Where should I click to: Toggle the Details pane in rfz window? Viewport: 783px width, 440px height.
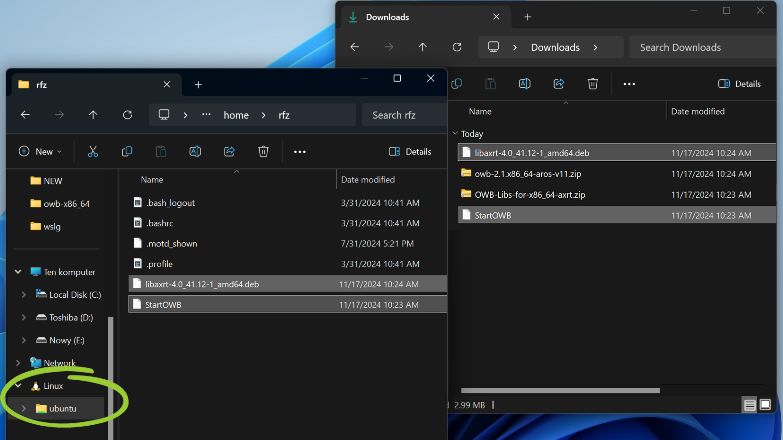(x=410, y=151)
